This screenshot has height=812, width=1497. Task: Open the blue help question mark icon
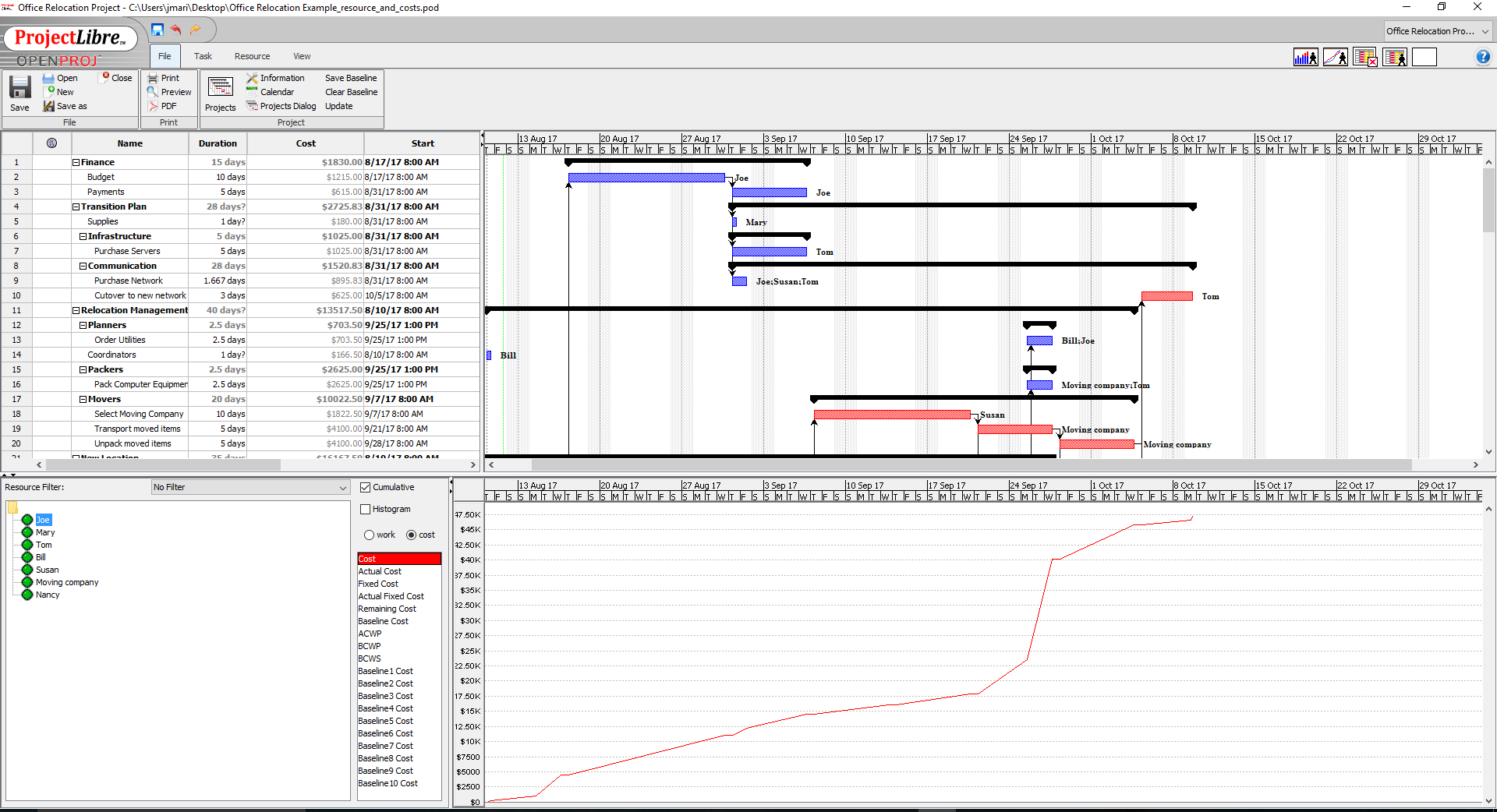pyautogui.click(x=1483, y=57)
